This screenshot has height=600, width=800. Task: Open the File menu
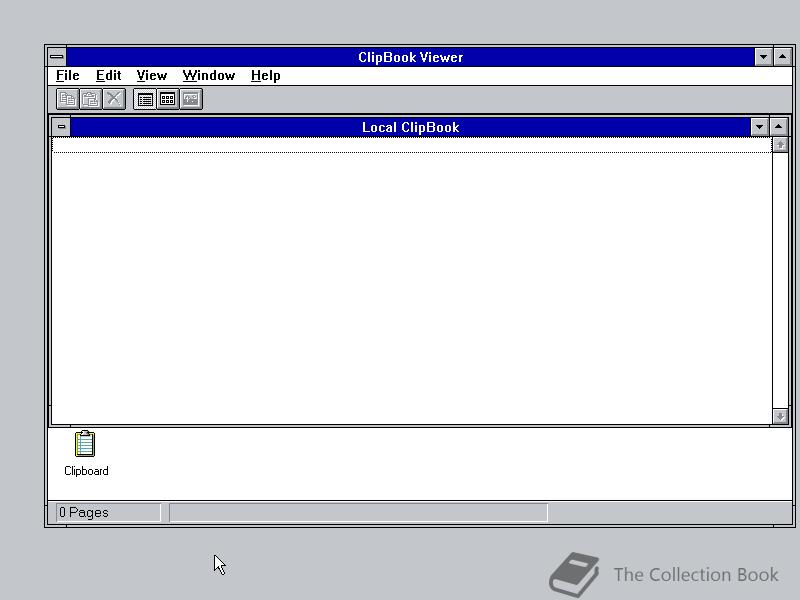click(68, 76)
